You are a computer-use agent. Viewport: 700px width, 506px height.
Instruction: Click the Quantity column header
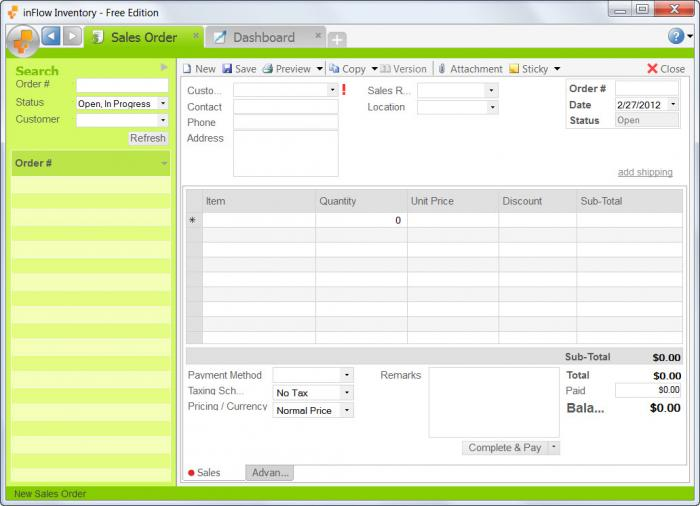pos(361,201)
